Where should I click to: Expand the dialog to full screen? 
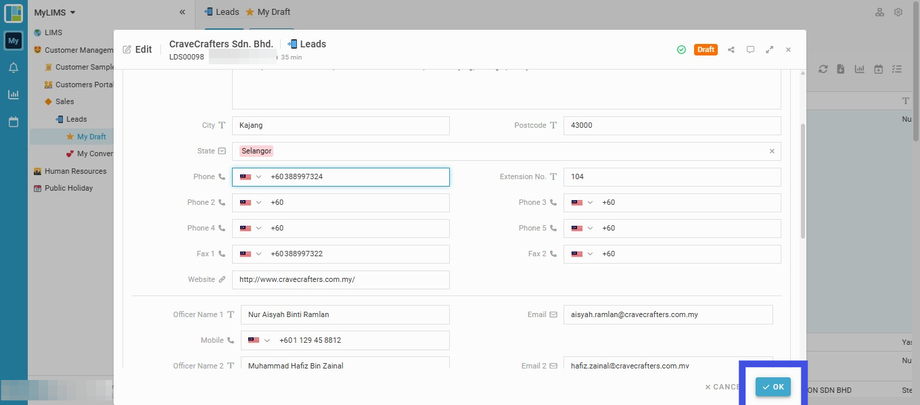[x=769, y=49]
